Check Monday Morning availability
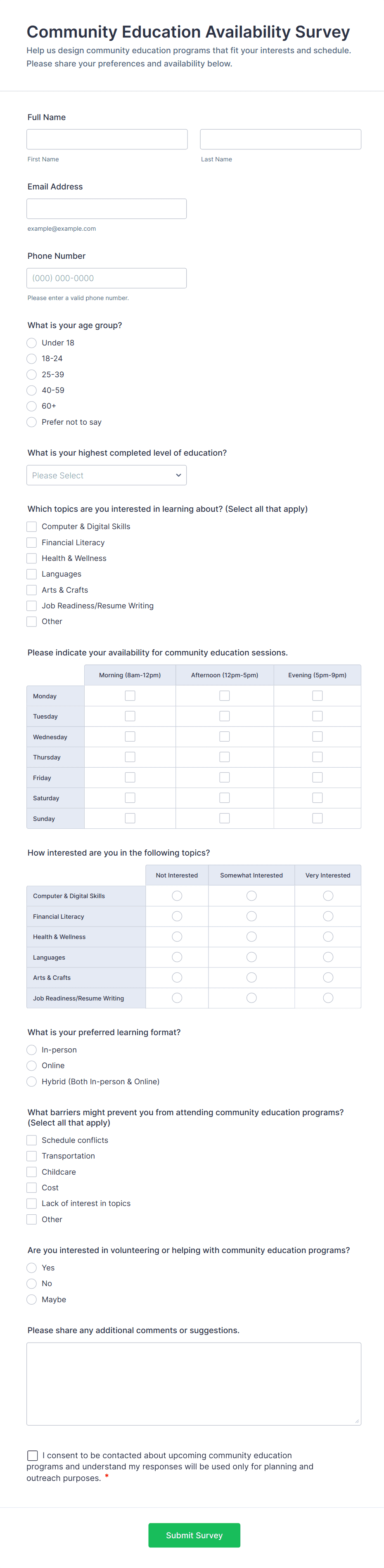This screenshot has width=384, height=1568. pyautogui.click(x=130, y=695)
